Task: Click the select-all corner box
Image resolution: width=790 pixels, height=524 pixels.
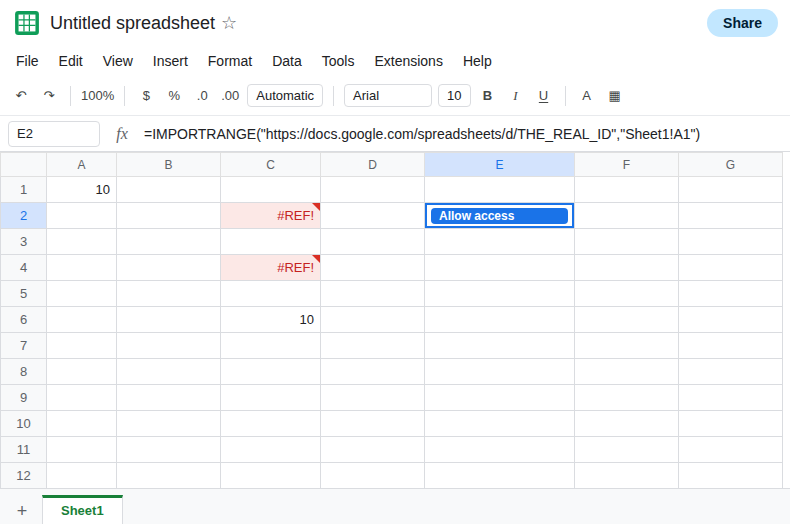Action: point(23,165)
